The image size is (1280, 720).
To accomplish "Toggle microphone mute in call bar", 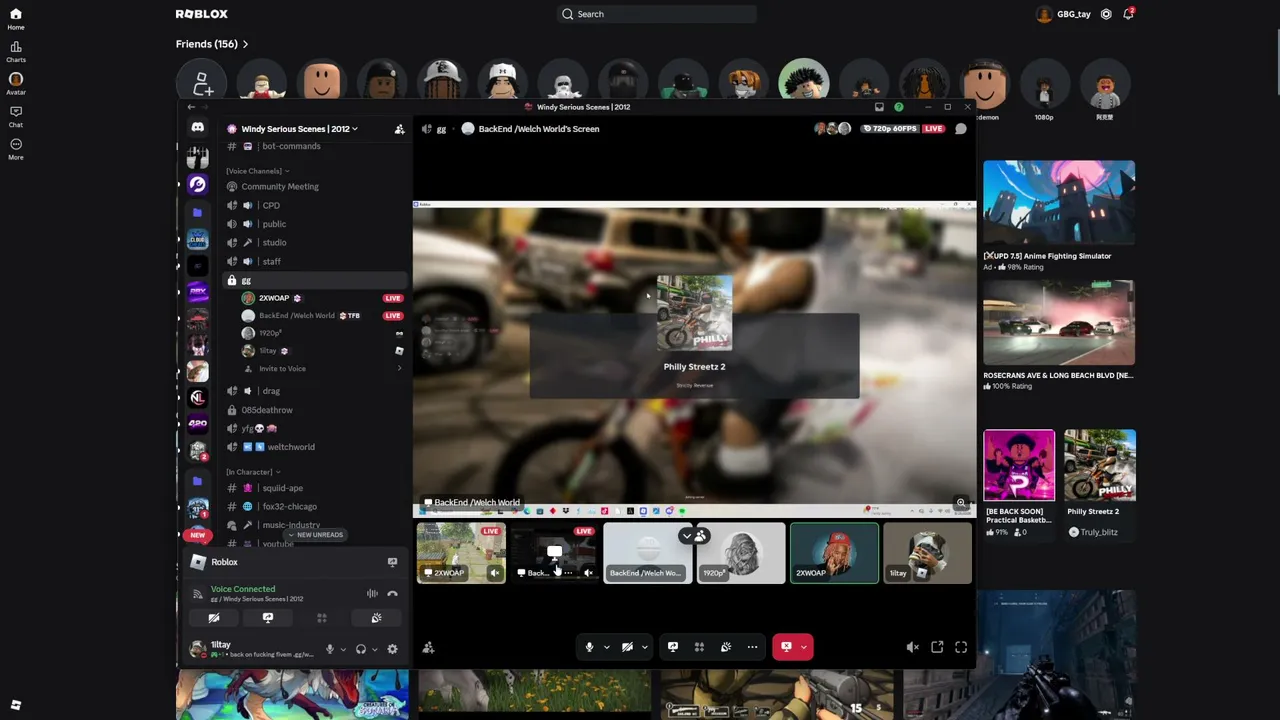I will [x=589, y=647].
